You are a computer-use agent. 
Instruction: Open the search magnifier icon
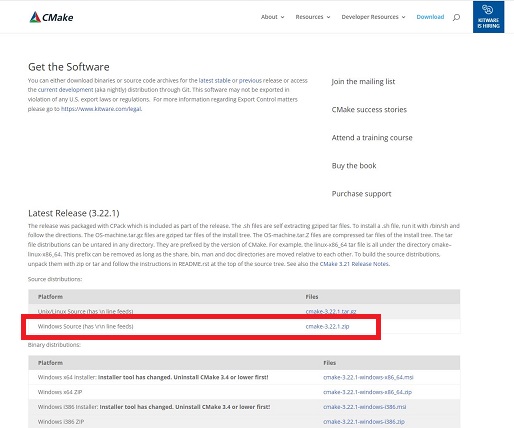[456, 17]
